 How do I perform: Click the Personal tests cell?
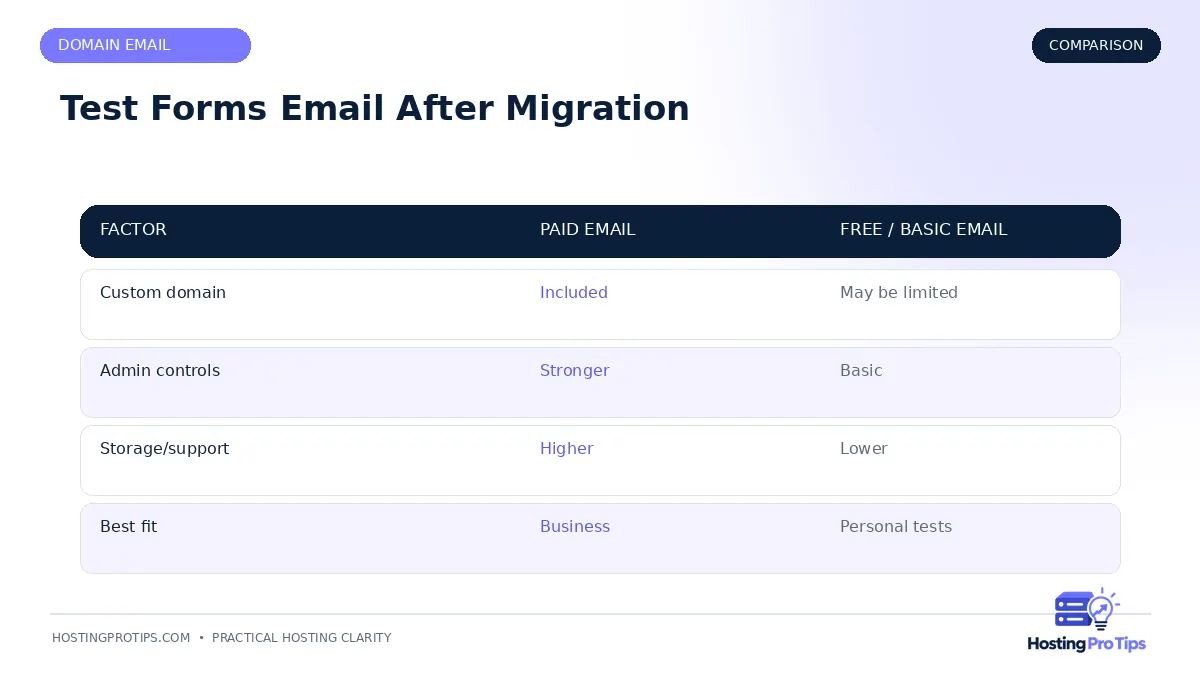pos(896,526)
